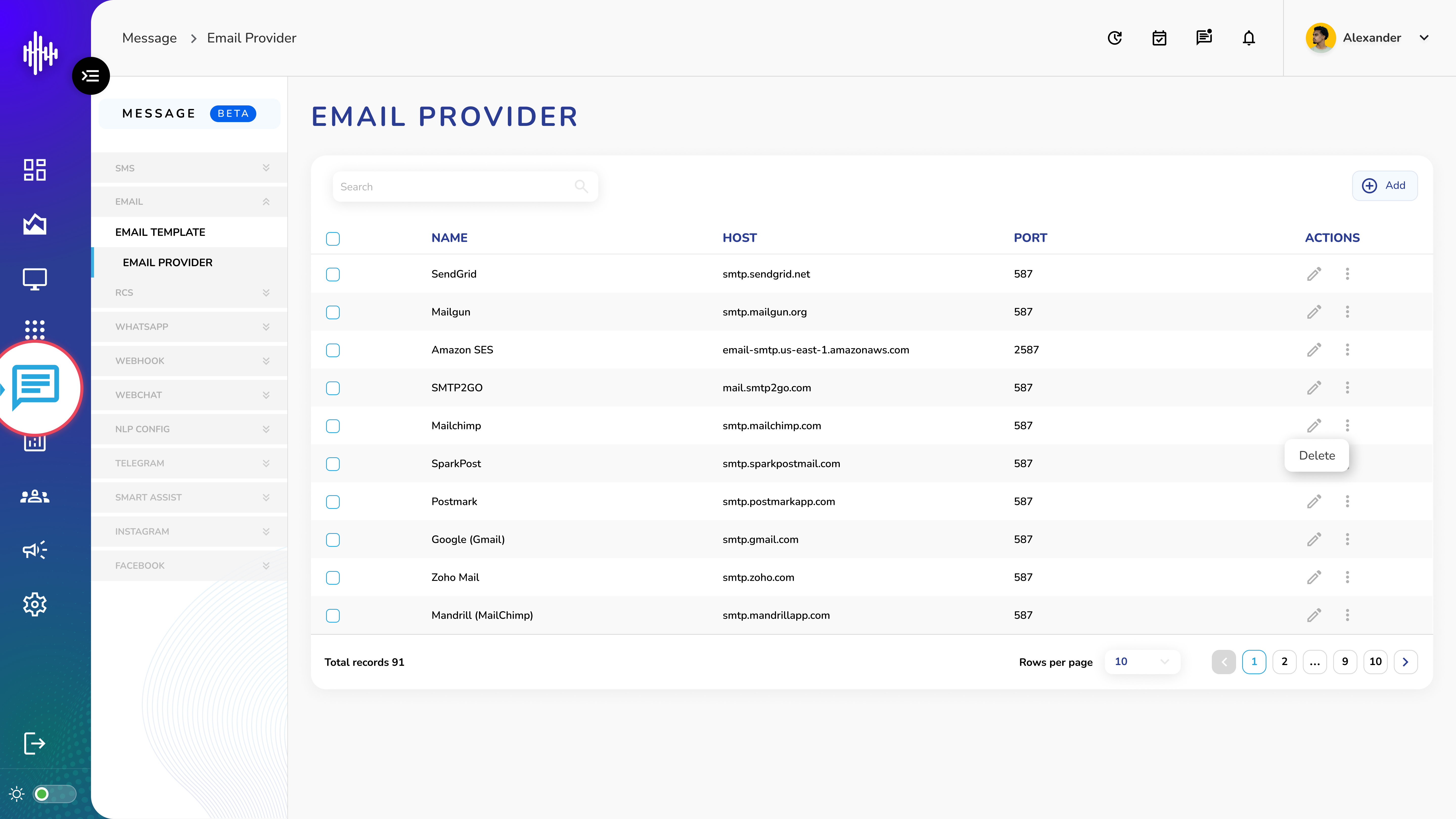Screen dimensions: 1456x819
Task: Open more options for SMTP2GO row
Action: (1348, 388)
